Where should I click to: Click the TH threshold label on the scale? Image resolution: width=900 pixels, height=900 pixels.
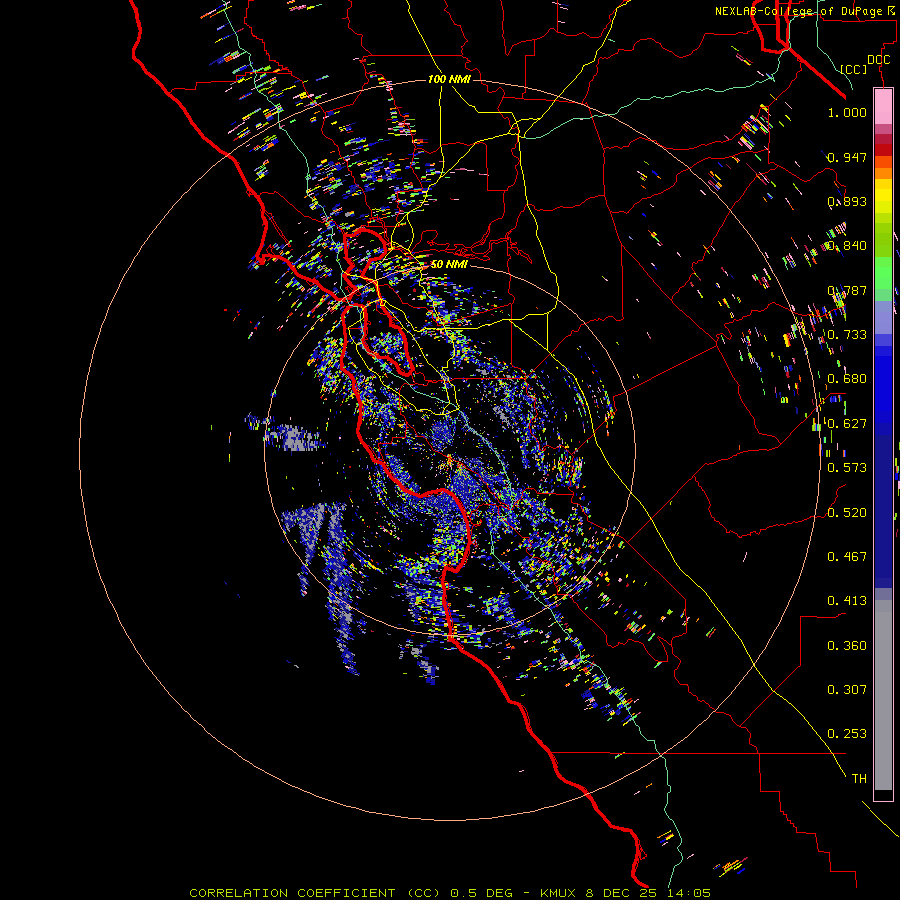(859, 779)
